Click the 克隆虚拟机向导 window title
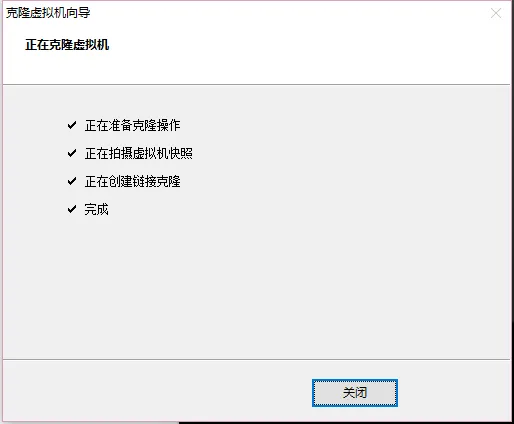 pos(48,13)
